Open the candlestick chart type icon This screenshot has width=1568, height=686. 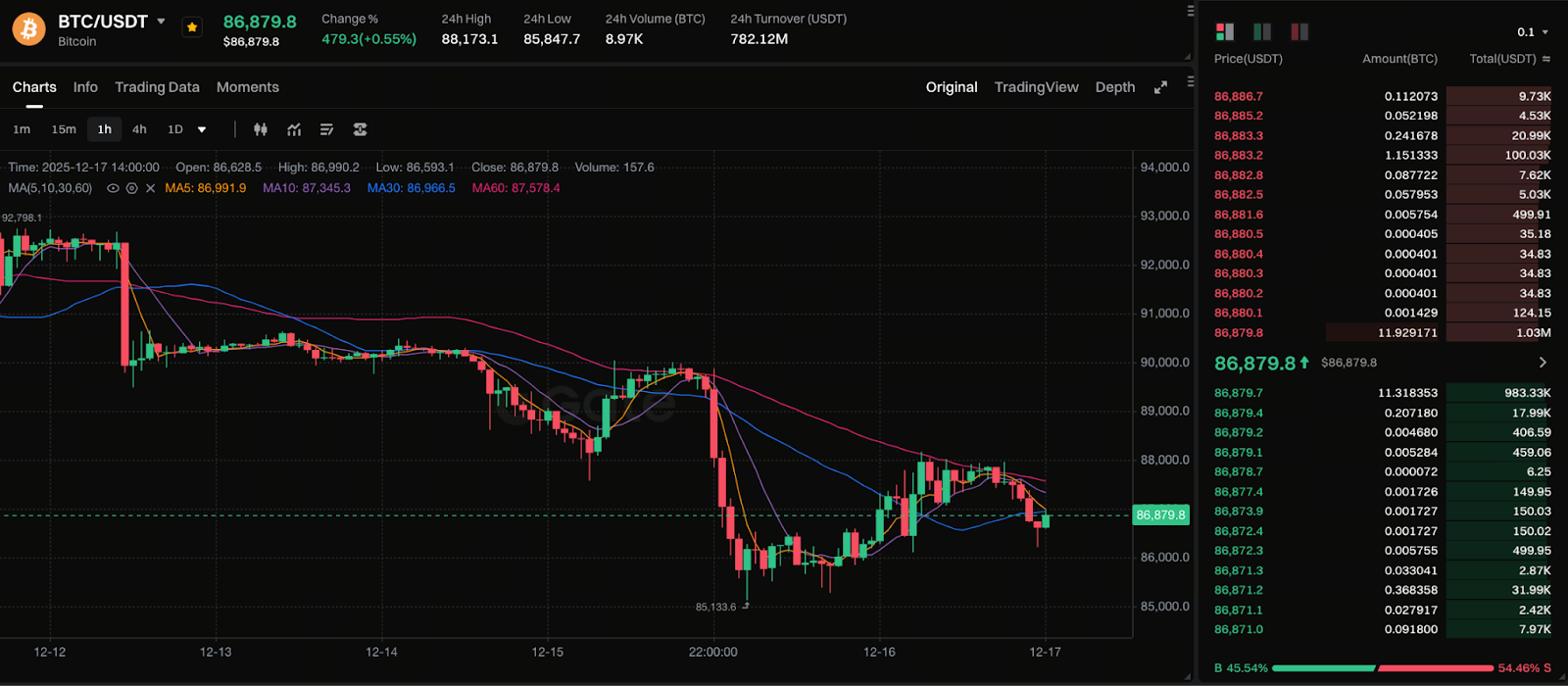(x=261, y=129)
